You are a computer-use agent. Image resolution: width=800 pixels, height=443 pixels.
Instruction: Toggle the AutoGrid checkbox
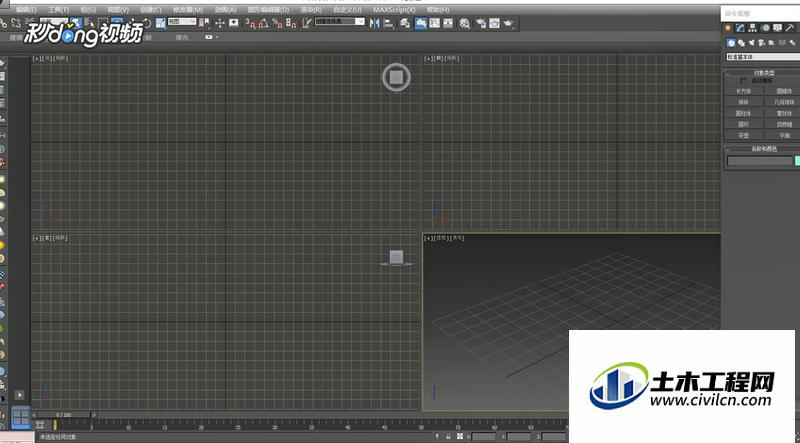(744, 81)
